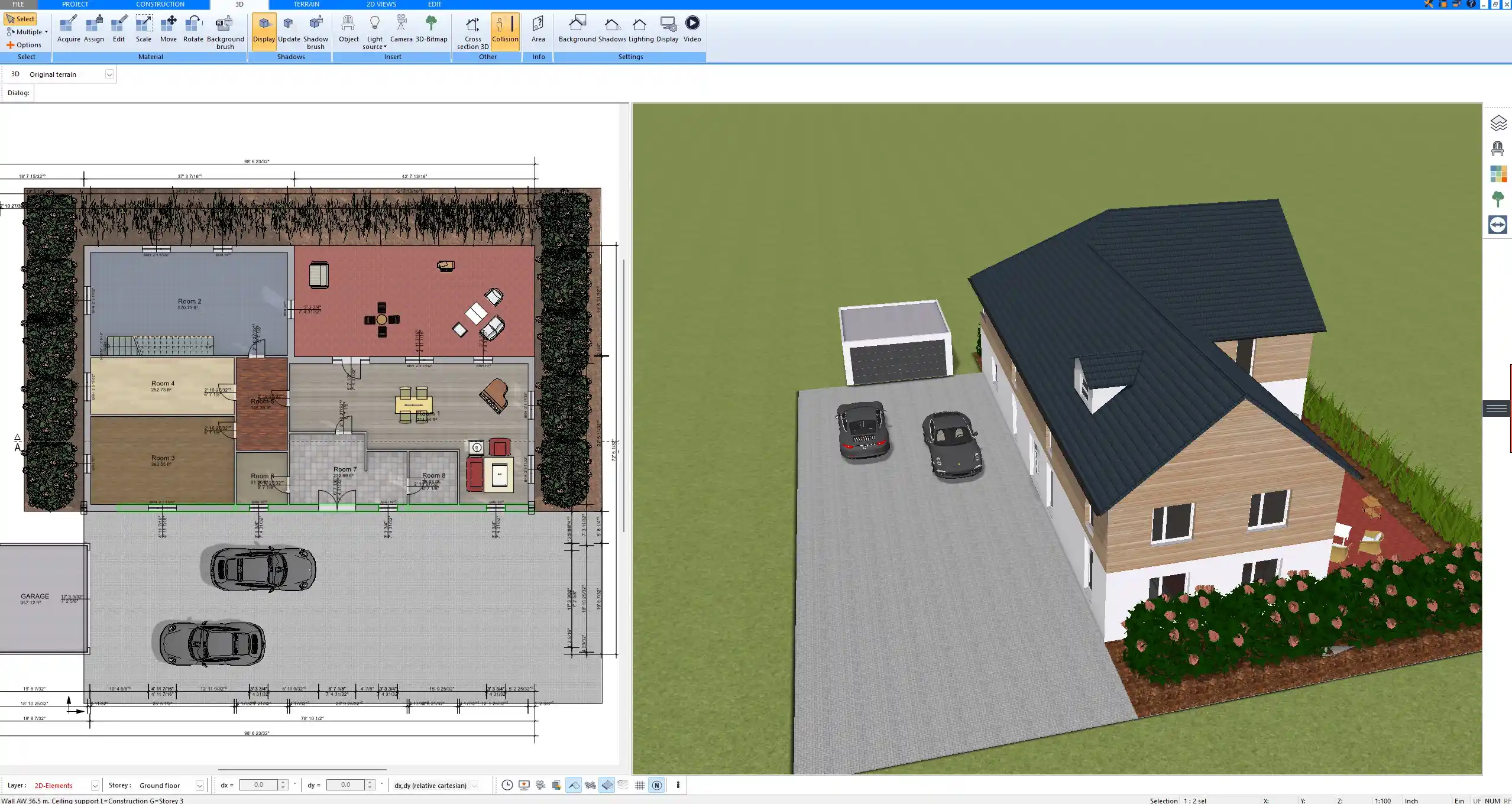1512x804 pixels.
Task: Click the layered box icon in bottom toolbar
Action: pyautogui.click(x=556, y=785)
